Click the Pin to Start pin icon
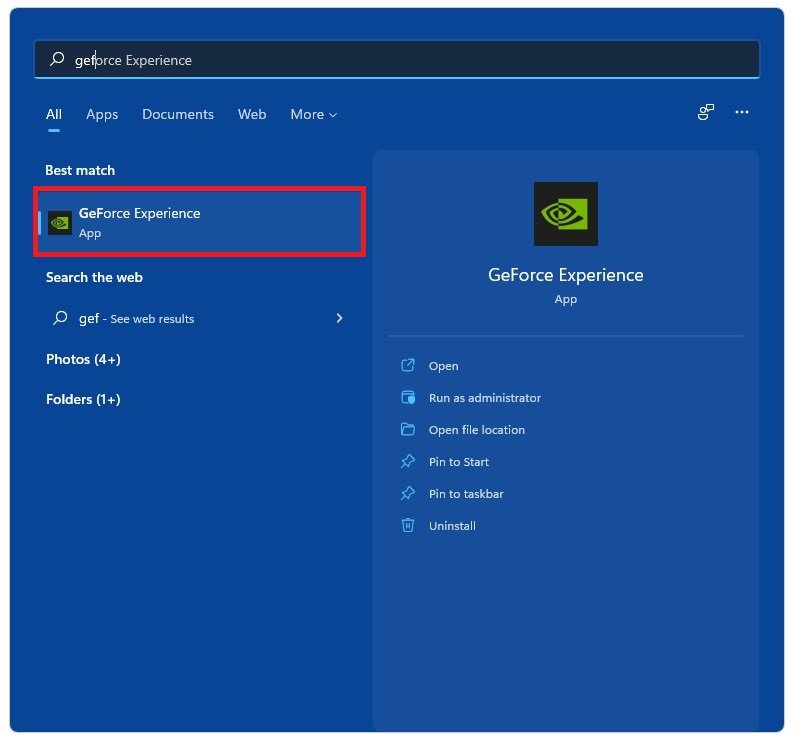794x738 pixels. pos(407,462)
